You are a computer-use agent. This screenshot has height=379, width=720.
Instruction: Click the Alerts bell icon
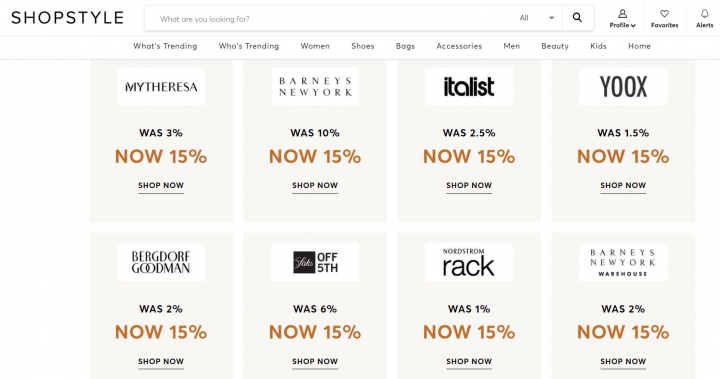point(704,14)
